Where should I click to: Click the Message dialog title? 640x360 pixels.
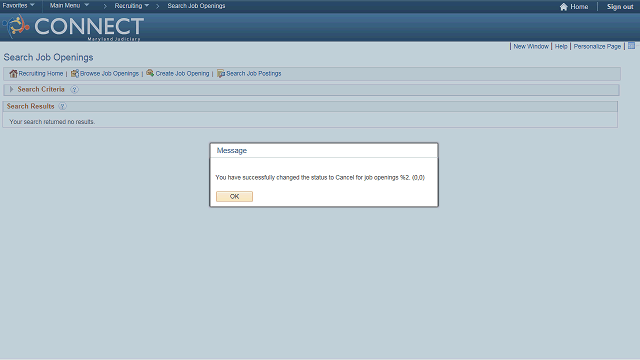point(231,150)
